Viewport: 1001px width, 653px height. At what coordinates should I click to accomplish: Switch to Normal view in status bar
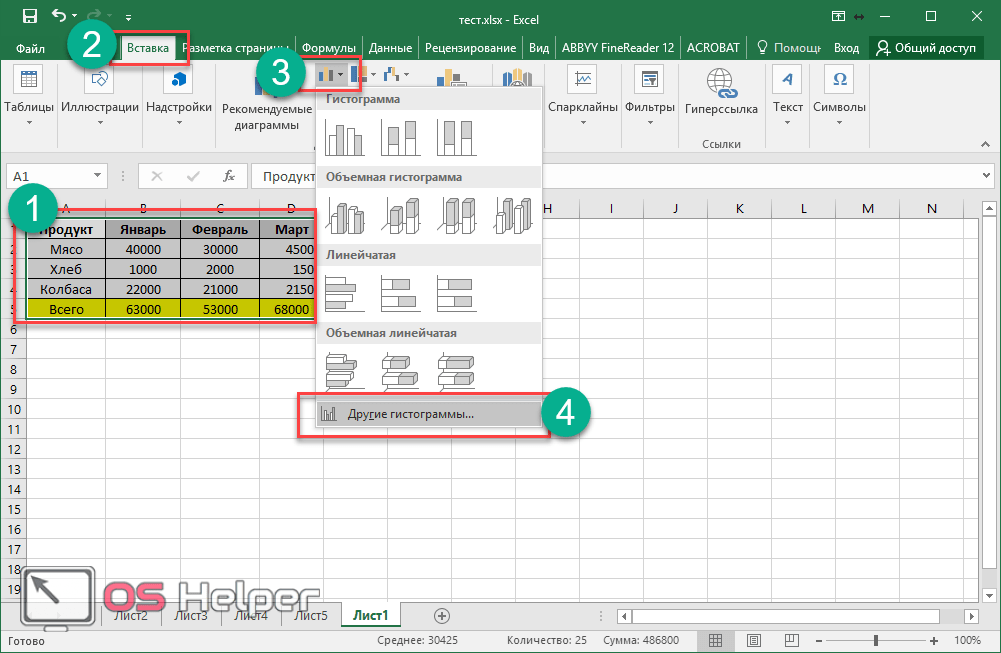coord(715,640)
